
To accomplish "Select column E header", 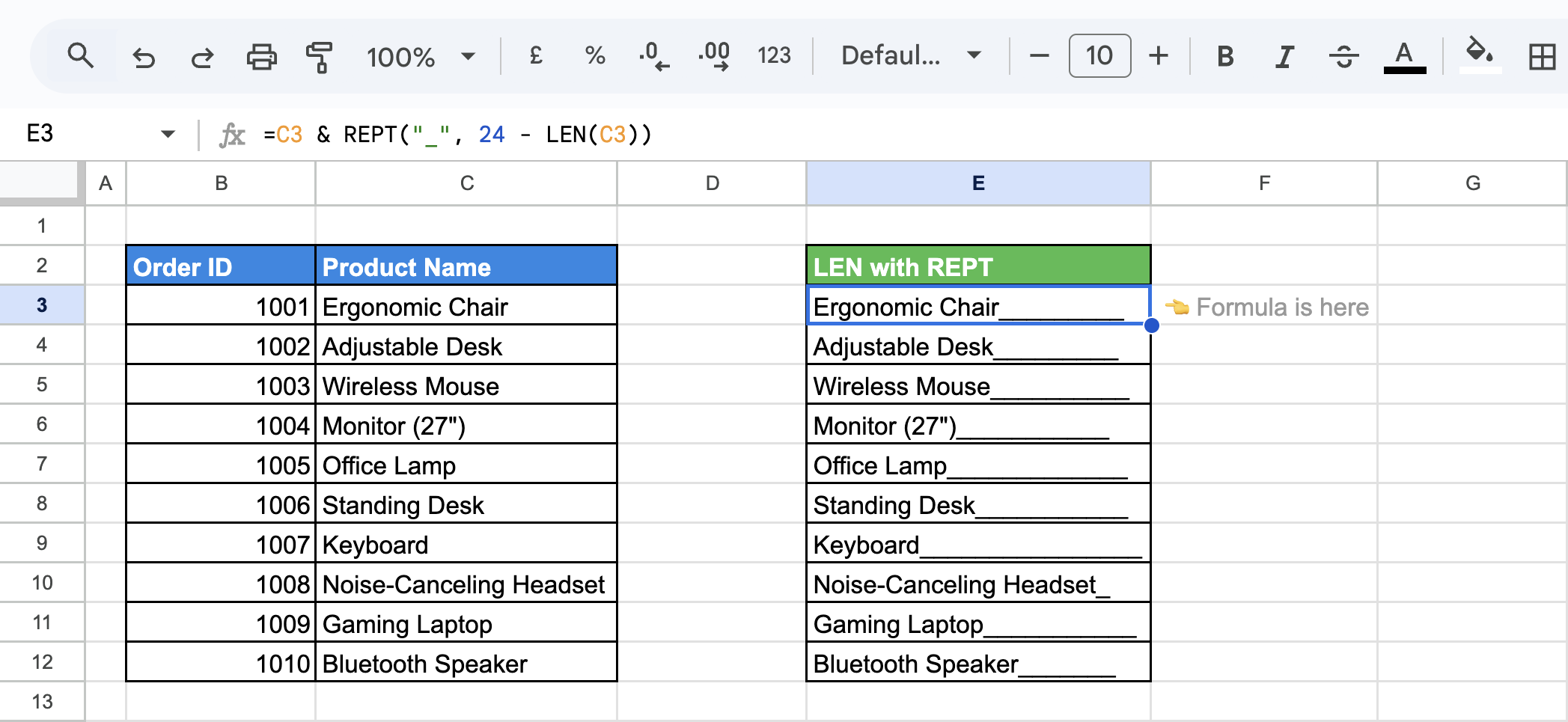I will click(978, 183).
